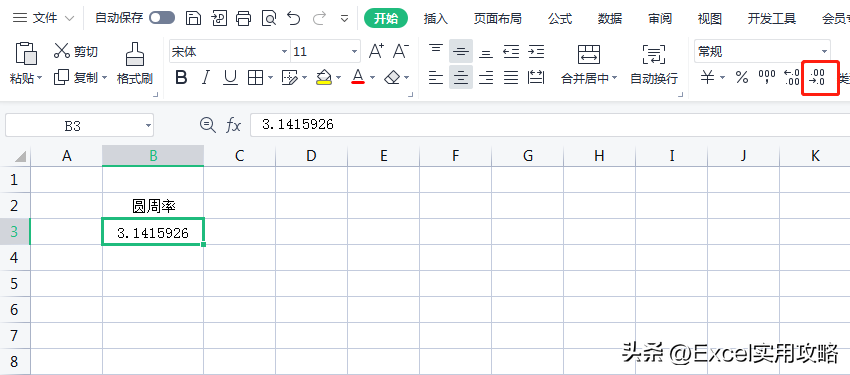
Task: Open number format 常规 dropdown
Action: point(825,52)
